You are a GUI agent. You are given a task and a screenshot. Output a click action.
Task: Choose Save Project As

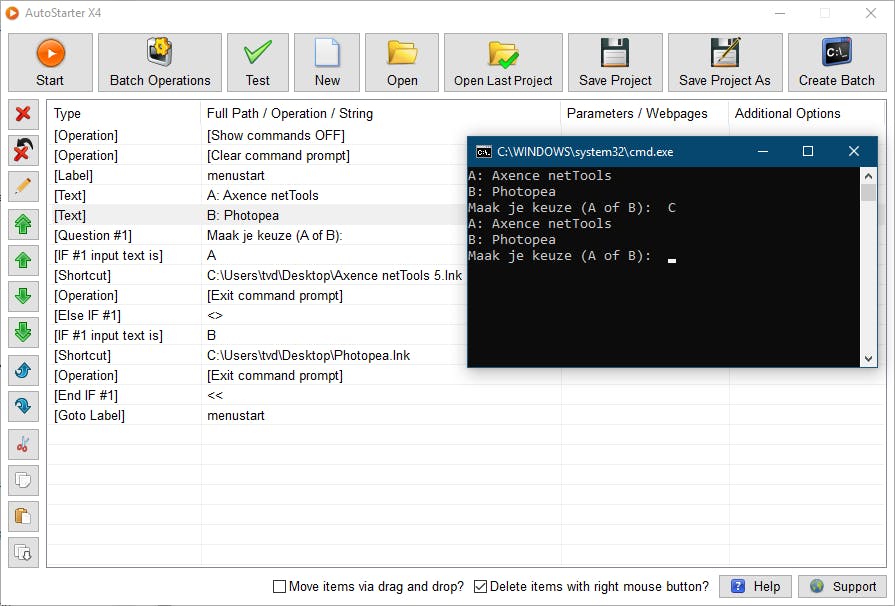click(x=725, y=62)
